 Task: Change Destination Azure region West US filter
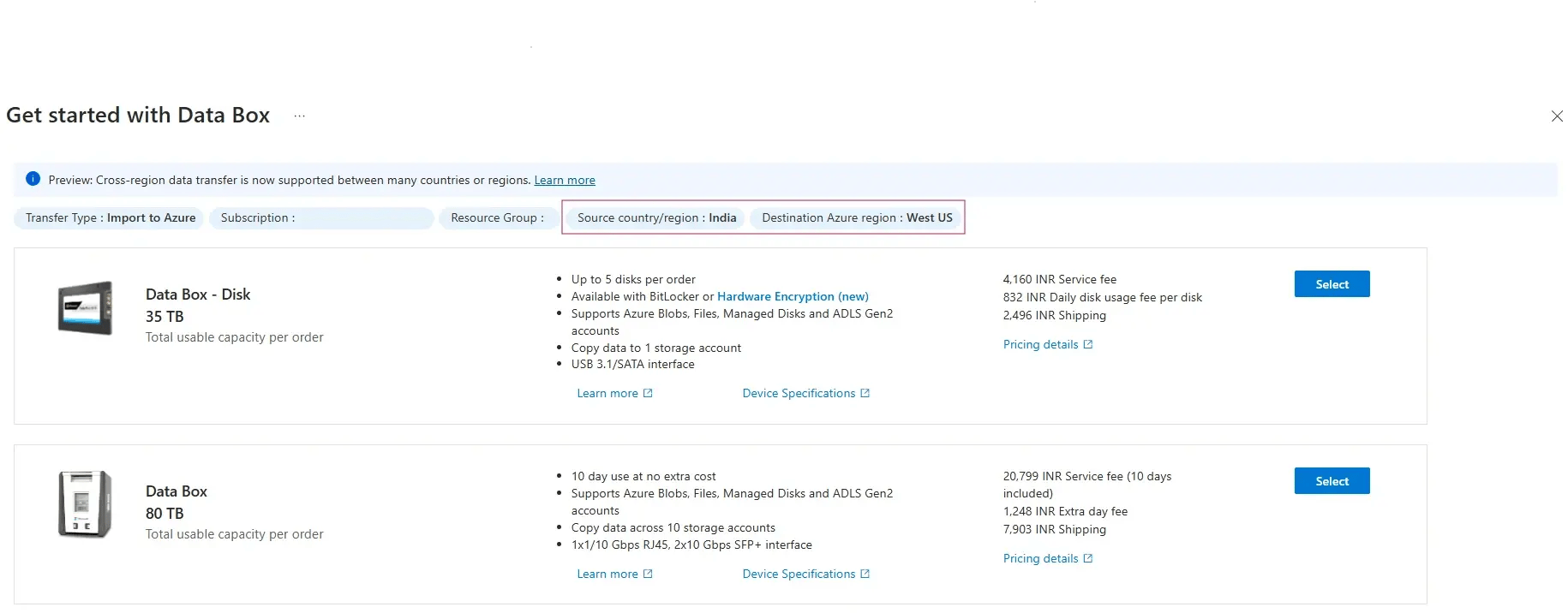857,218
